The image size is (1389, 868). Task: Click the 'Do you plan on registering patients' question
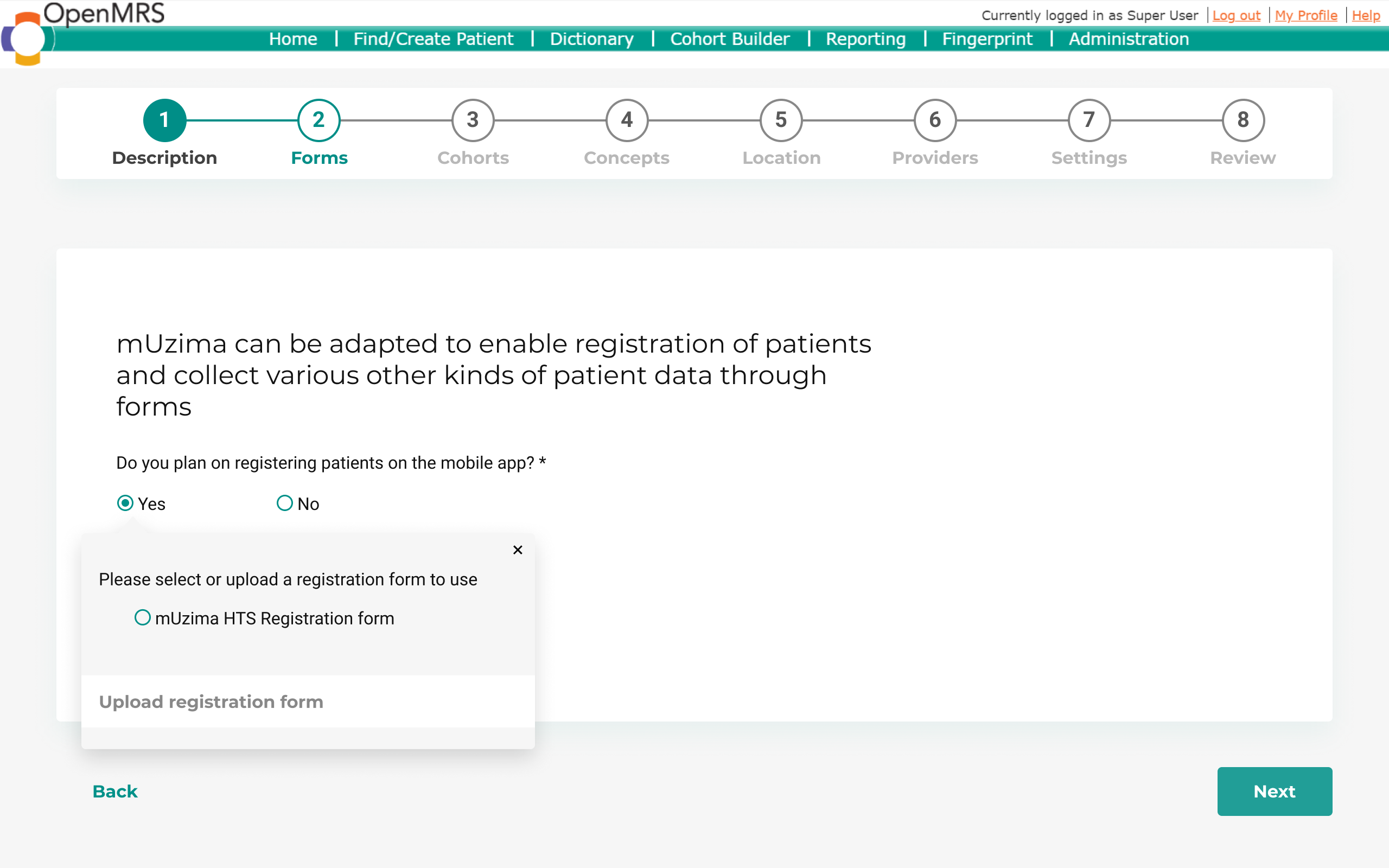pos(330,463)
